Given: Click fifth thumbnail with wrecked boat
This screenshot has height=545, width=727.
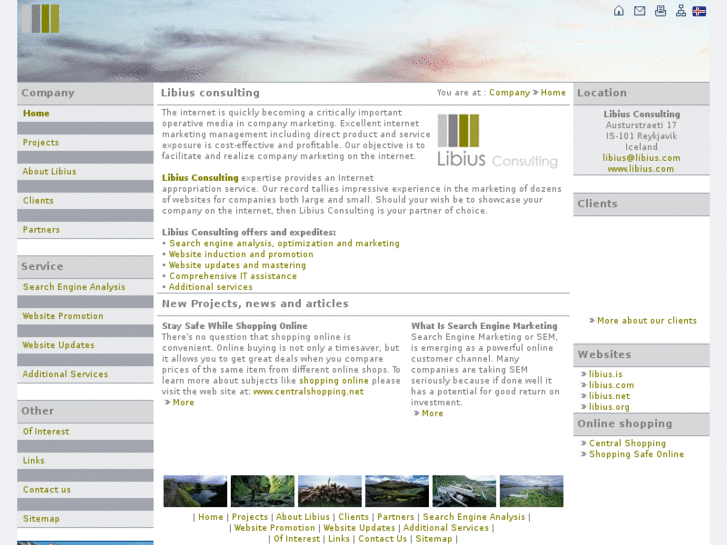Looking at the screenshot, I should click(464, 491).
